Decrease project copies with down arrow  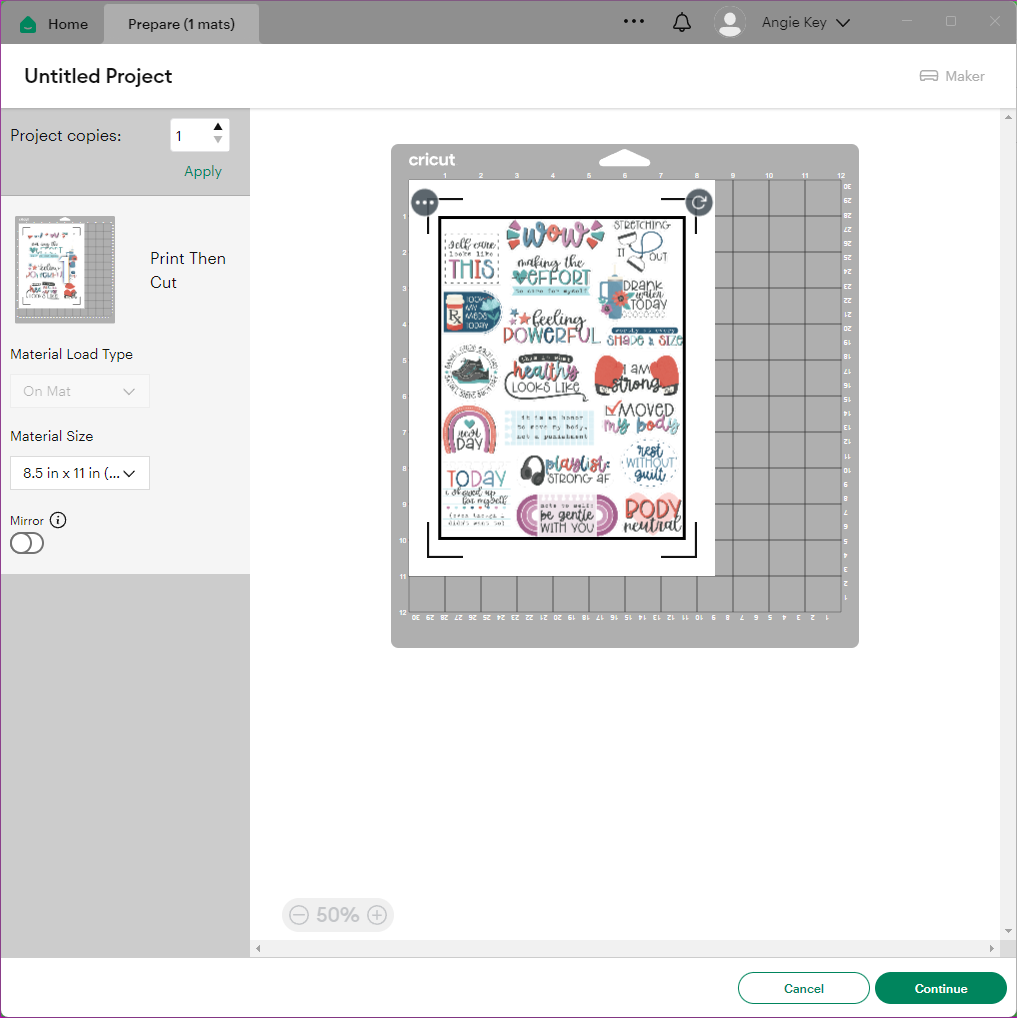(x=218, y=141)
